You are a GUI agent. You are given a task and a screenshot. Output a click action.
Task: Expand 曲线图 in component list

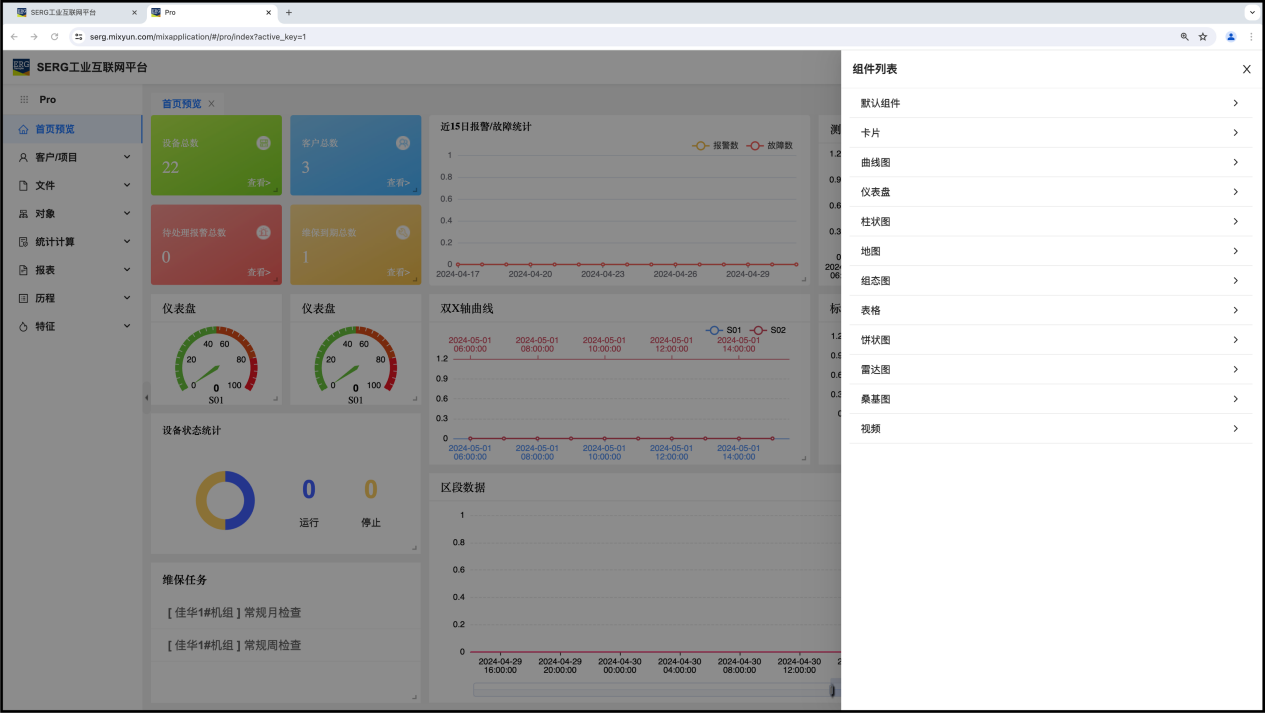[1050, 162]
